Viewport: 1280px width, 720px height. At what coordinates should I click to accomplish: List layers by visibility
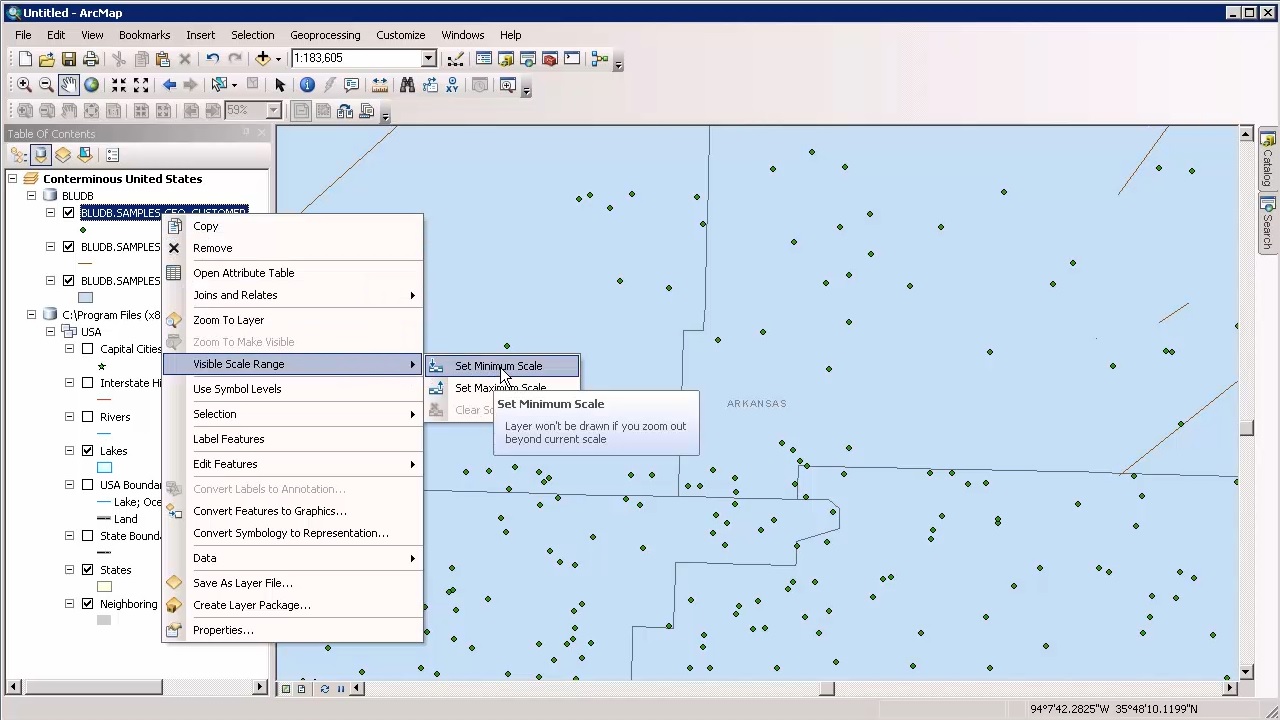63,155
